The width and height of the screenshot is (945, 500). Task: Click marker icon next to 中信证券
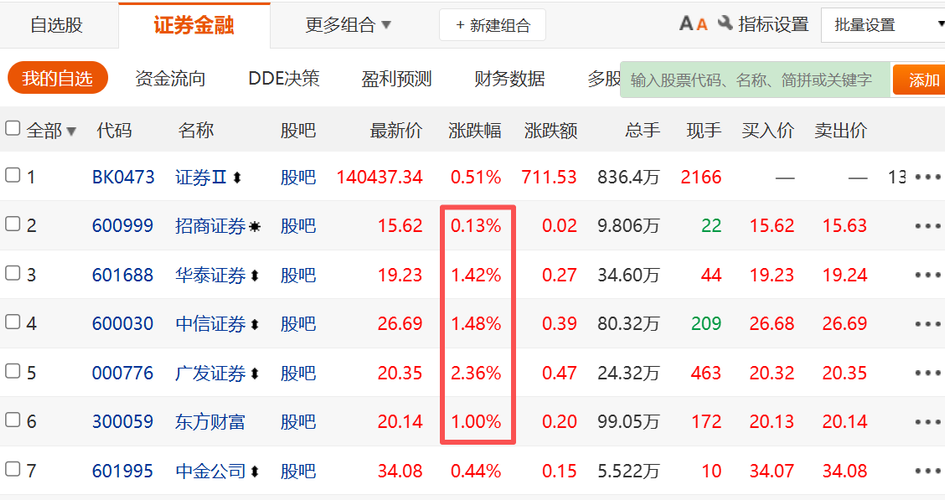point(254,324)
